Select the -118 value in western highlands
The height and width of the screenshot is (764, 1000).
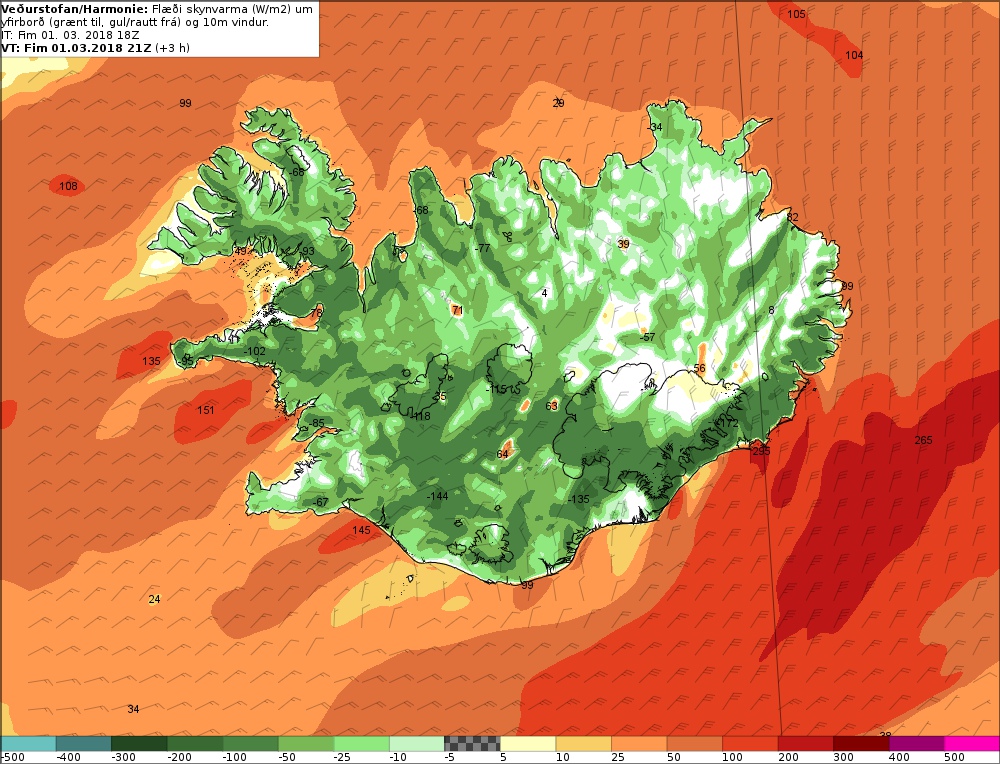[420, 416]
